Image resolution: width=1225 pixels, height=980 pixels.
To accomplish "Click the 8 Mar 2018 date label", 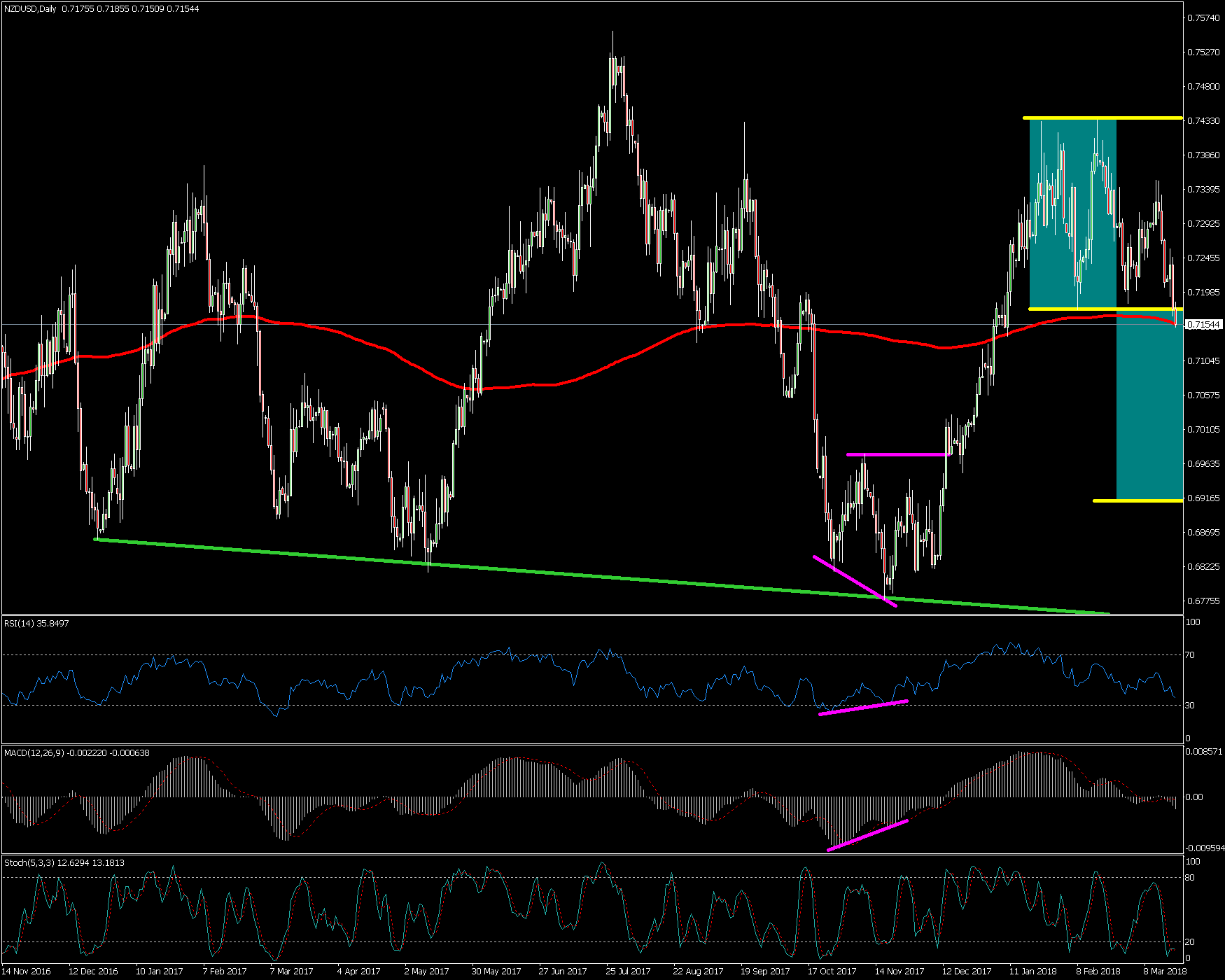I will pos(1165,971).
